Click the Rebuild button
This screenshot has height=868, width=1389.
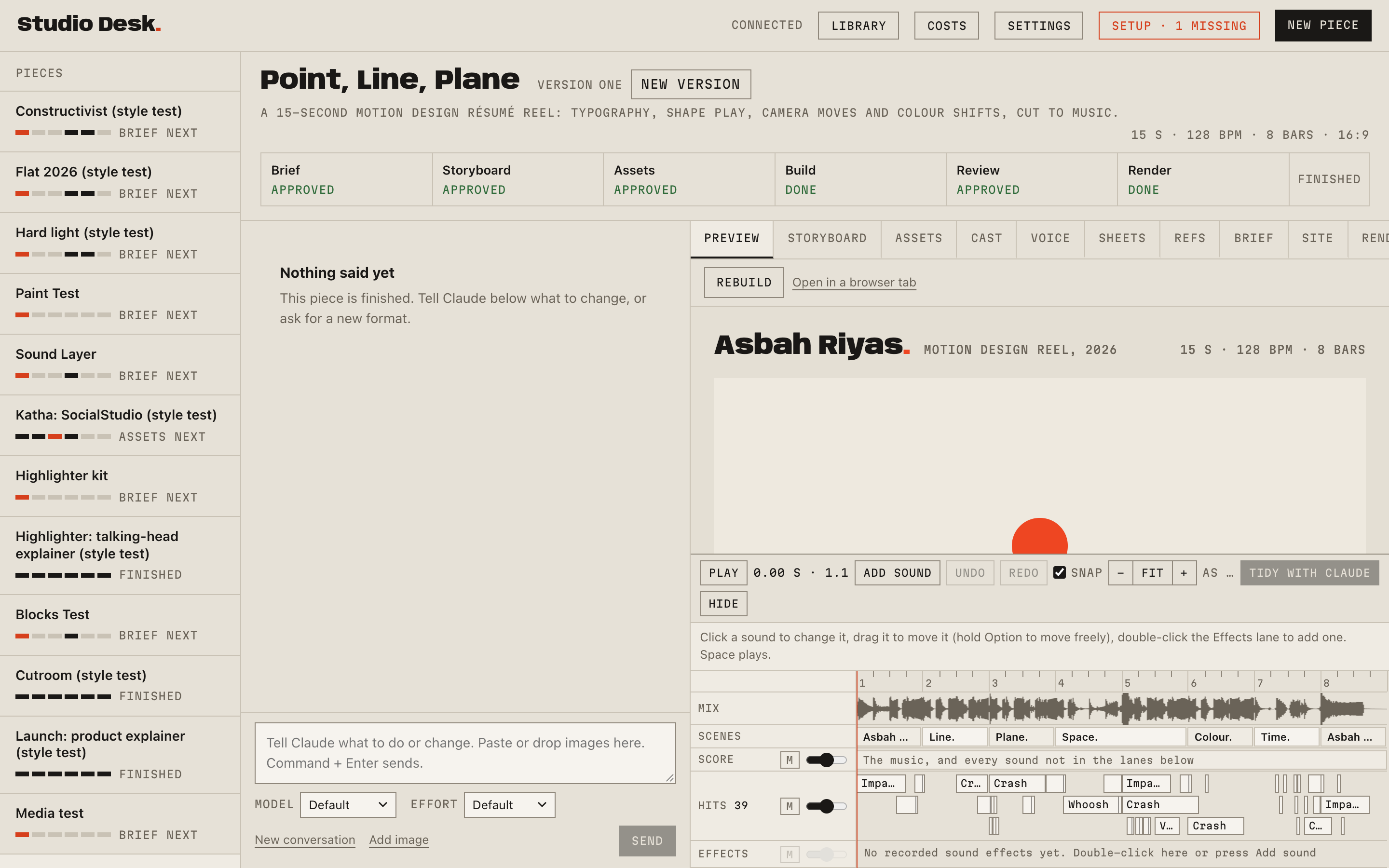click(x=744, y=283)
